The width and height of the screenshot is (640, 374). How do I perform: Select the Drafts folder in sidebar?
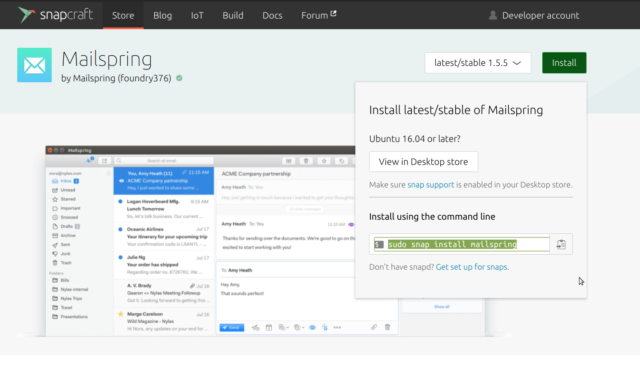(x=66, y=226)
